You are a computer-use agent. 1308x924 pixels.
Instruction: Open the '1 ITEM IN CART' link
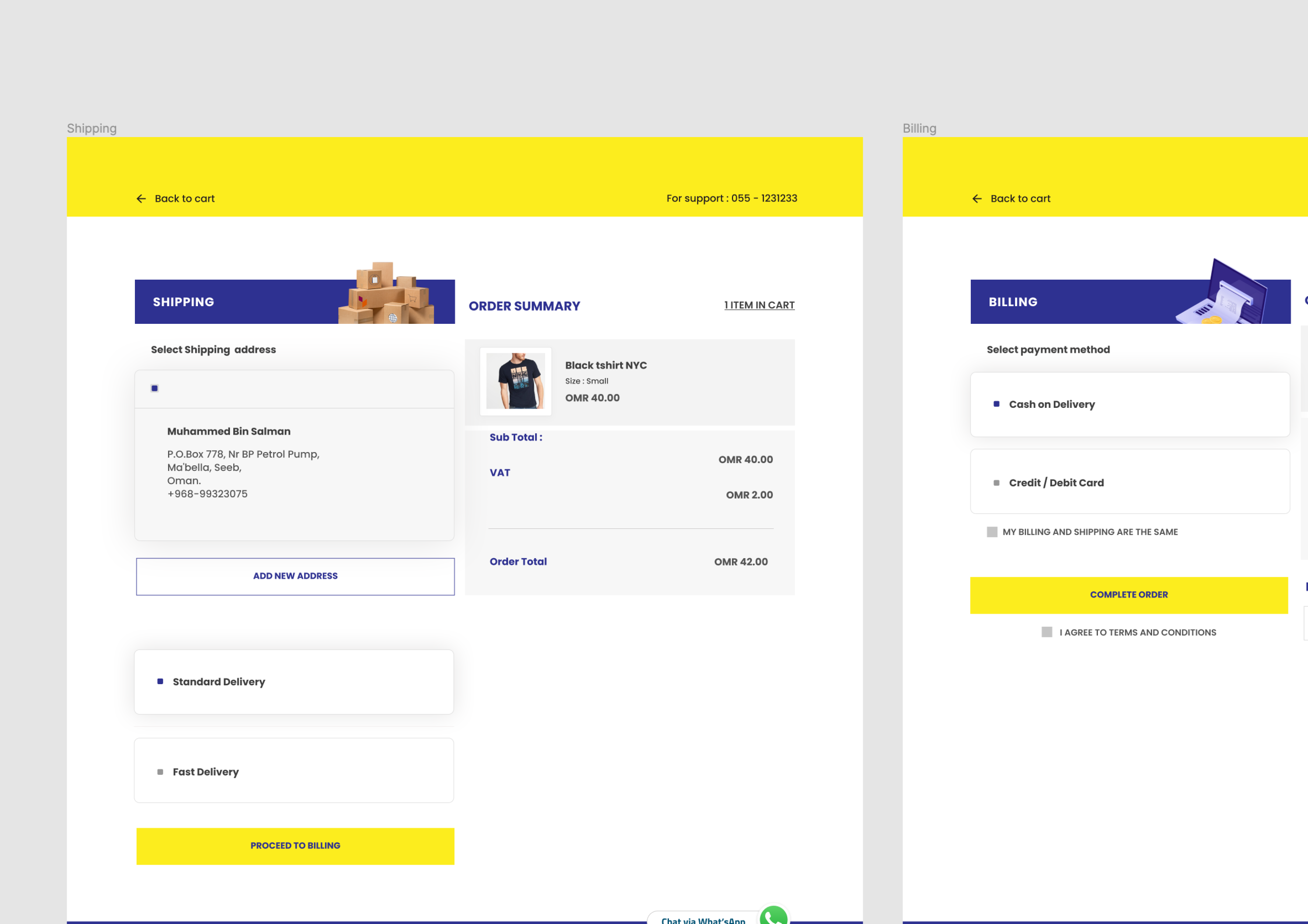point(759,305)
